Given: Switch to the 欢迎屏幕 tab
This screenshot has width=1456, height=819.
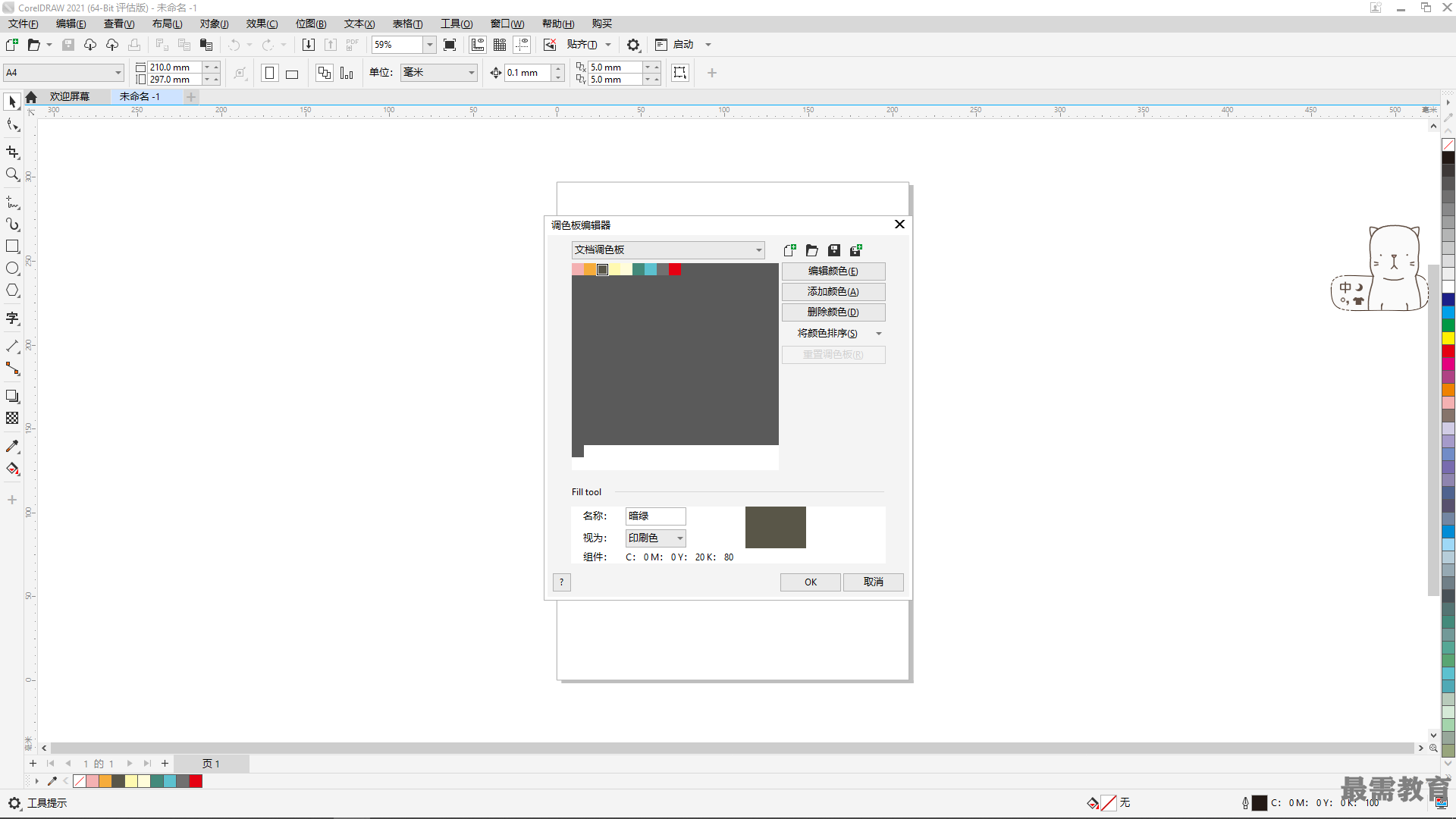Looking at the screenshot, I should [70, 96].
